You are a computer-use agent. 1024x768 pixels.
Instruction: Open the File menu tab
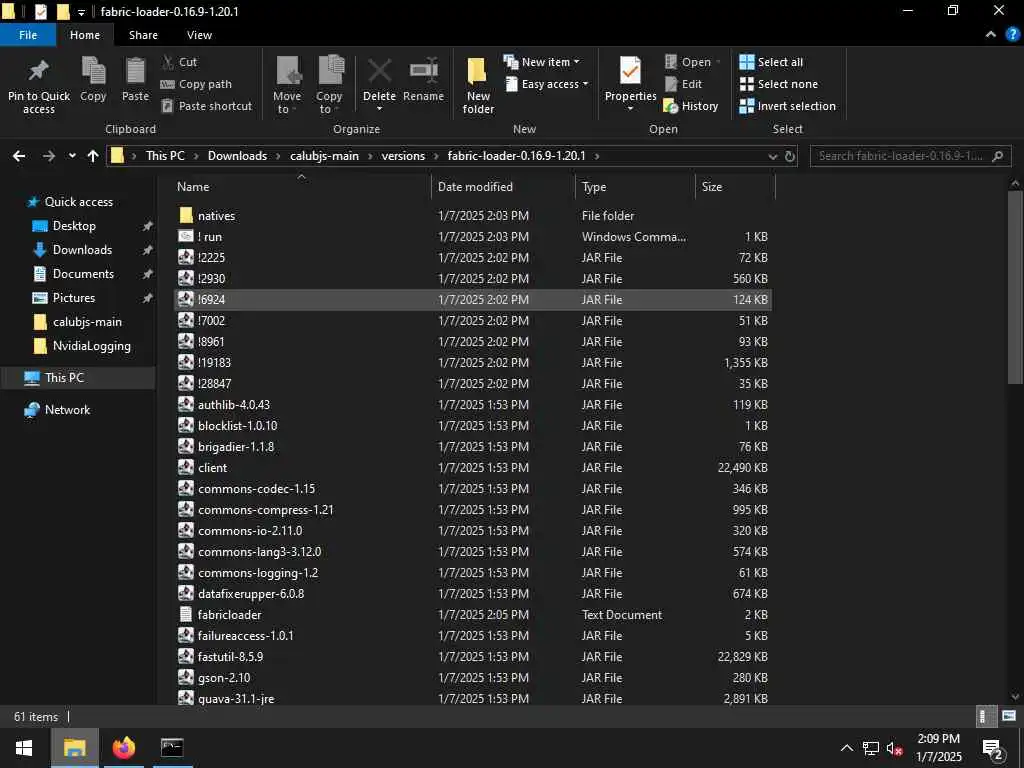pyautogui.click(x=28, y=35)
